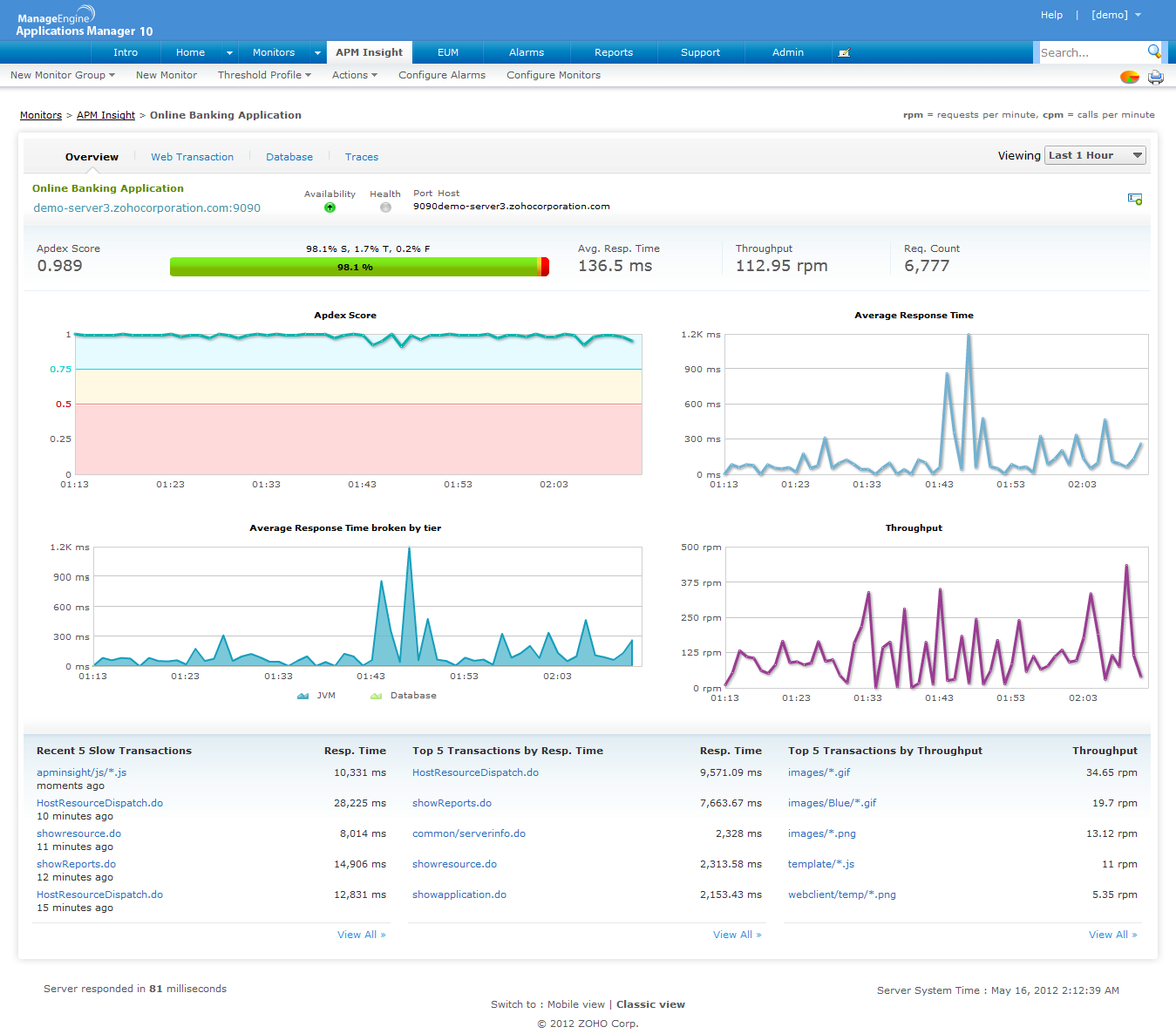Click View All under Recent Slow Transactions
The width and height of the screenshot is (1176, 1034).
[361, 935]
